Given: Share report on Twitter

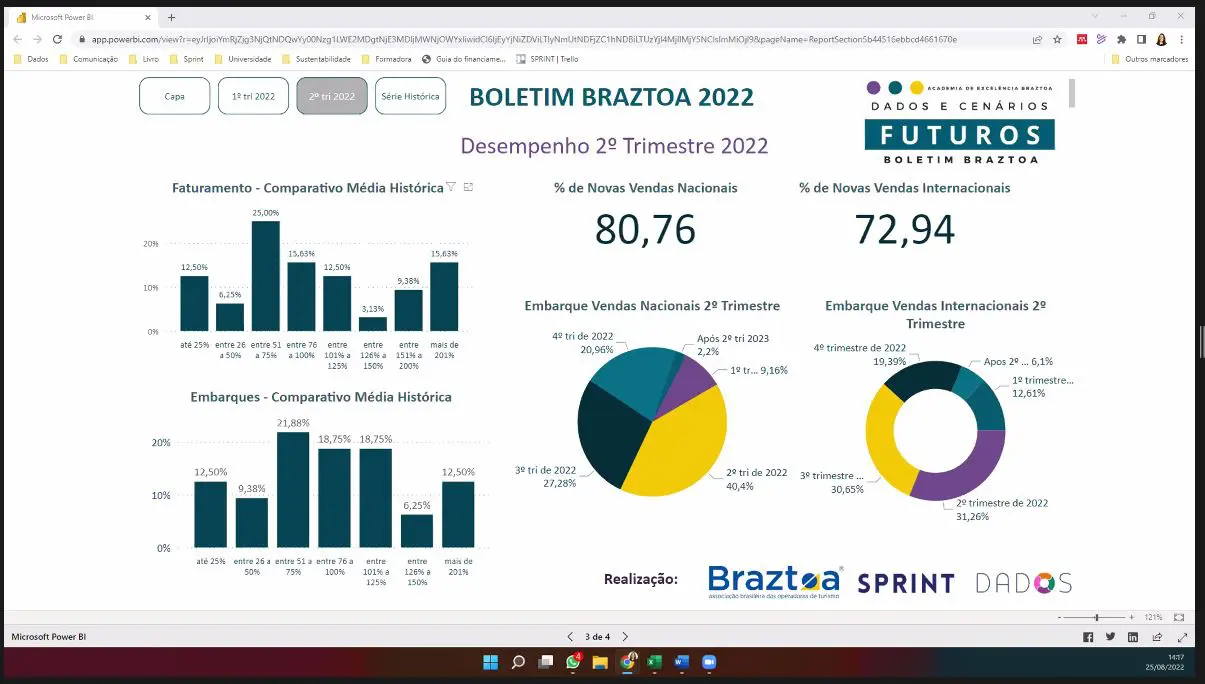Looking at the screenshot, I should coord(1110,637).
